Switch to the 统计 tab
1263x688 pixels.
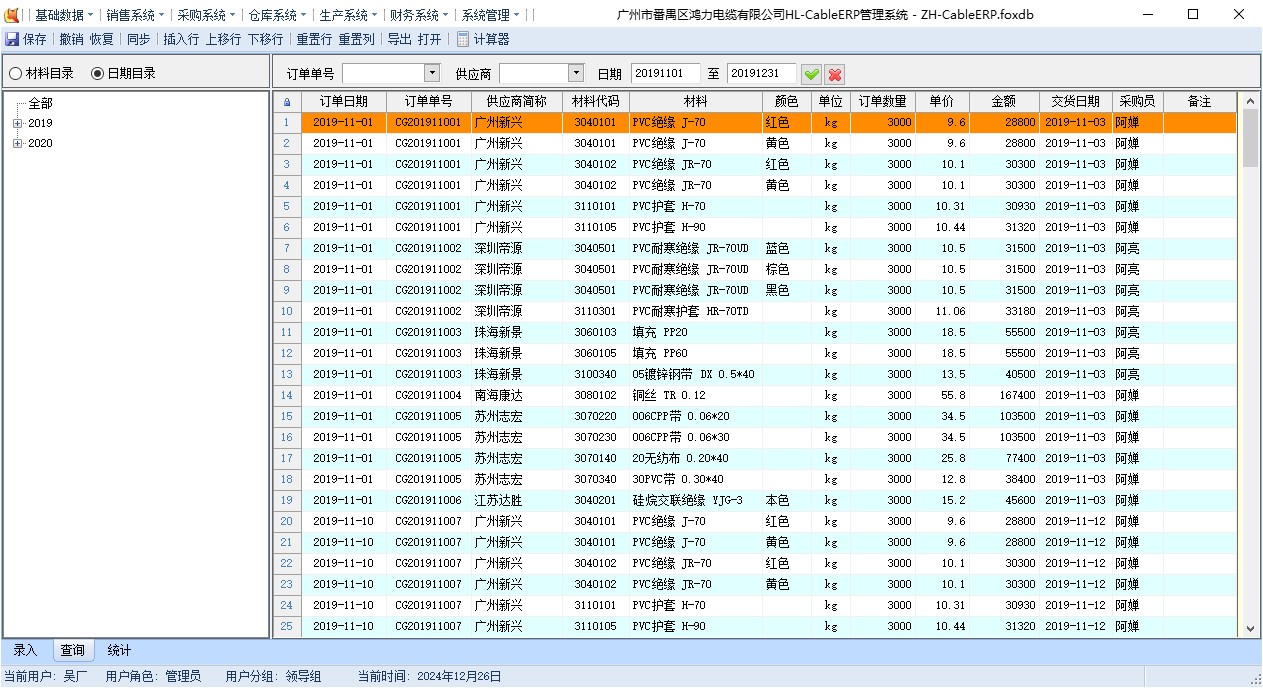[x=119, y=651]
